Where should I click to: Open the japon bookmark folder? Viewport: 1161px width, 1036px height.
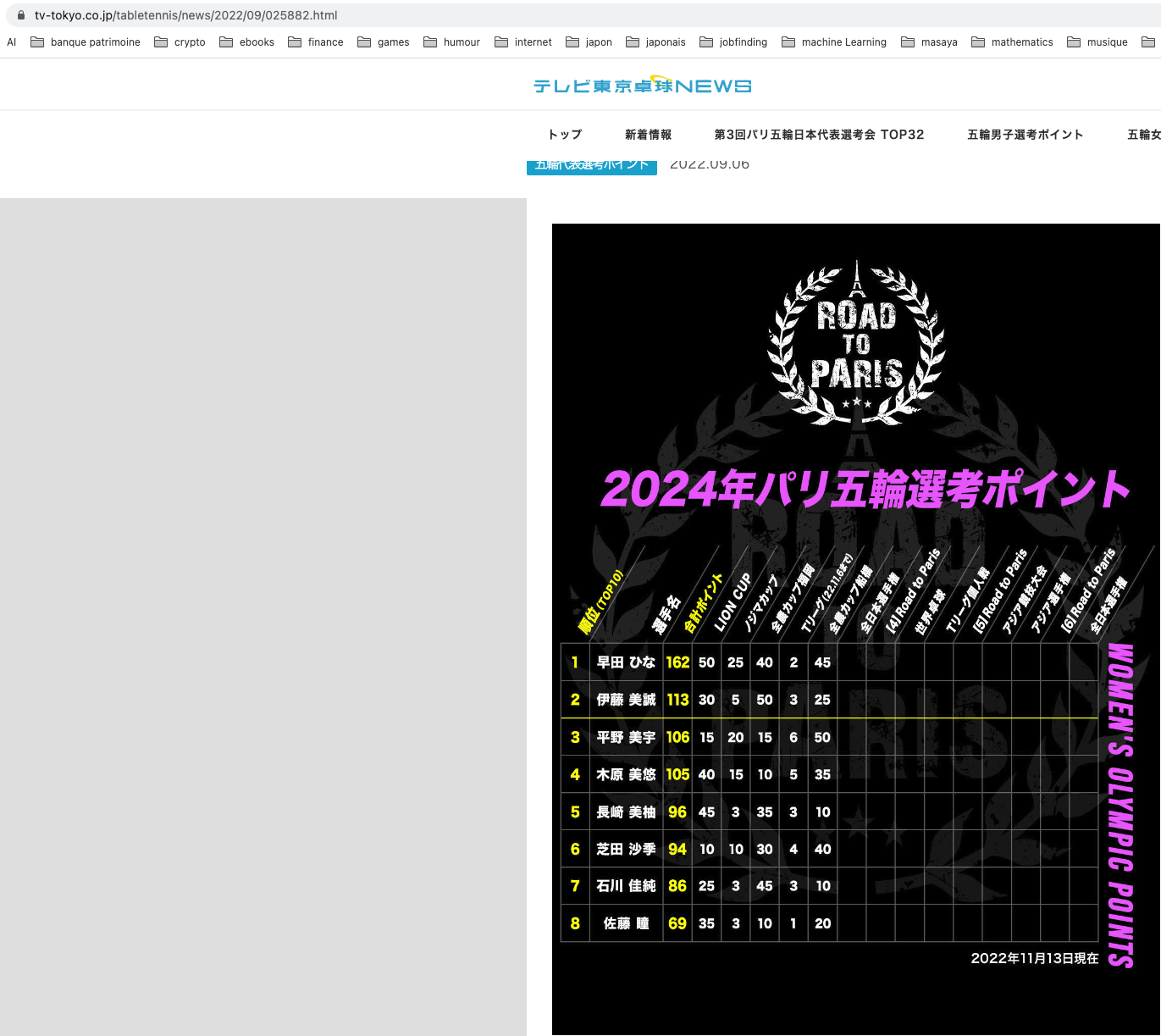coord(589,42)
